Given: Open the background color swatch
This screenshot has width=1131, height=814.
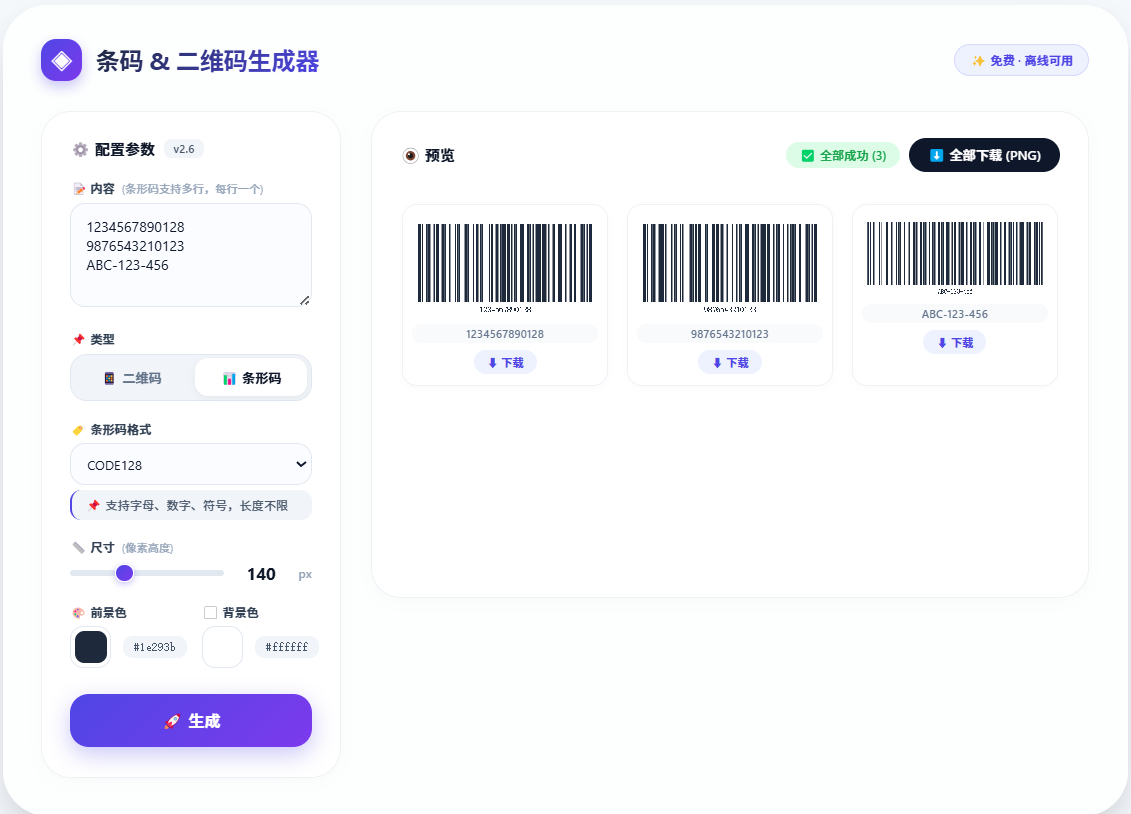Looking at the screenshot, I should [222, 647].
